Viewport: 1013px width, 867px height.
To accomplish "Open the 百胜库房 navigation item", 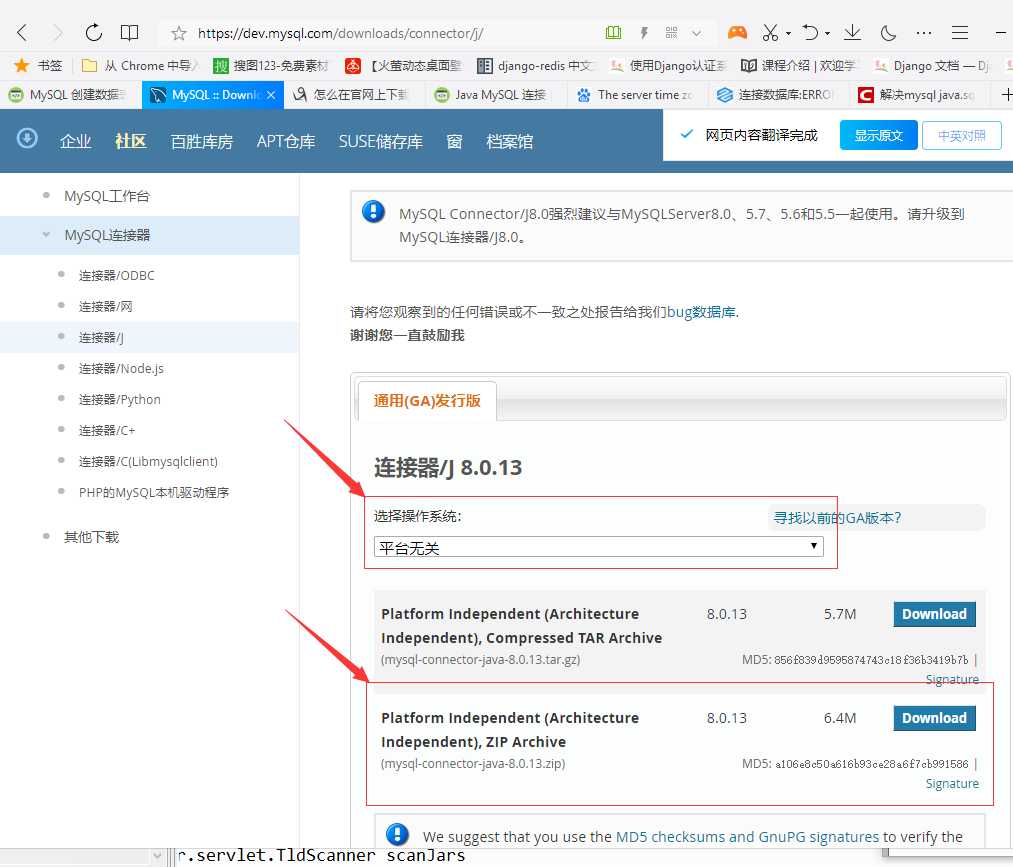I will click(x=202, y=141).
